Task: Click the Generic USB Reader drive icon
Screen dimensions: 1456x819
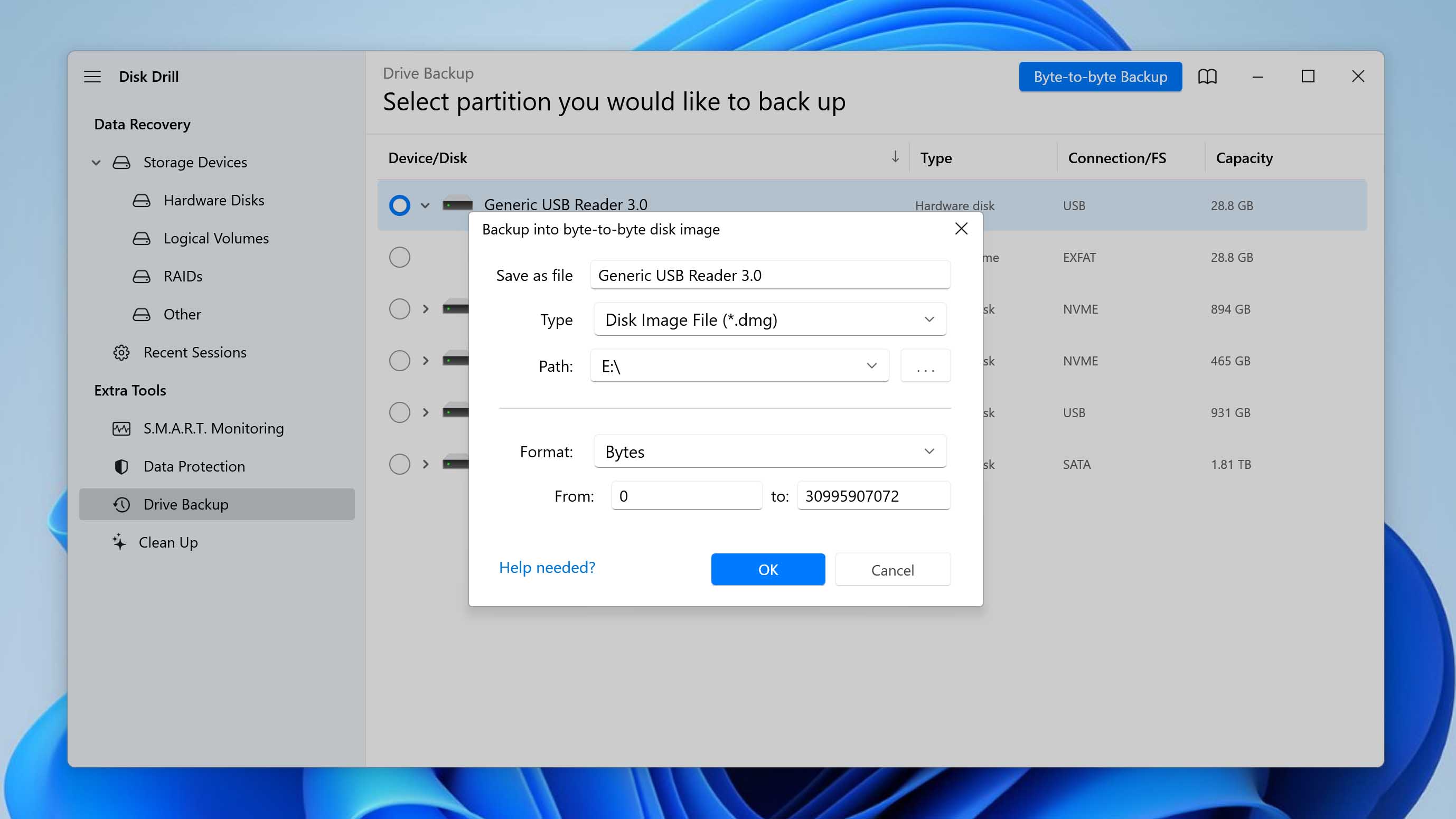Action: point(457,204)
